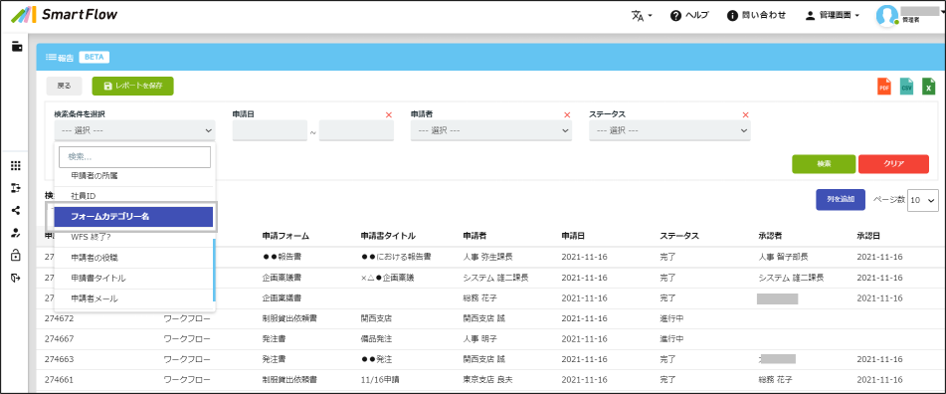Click the ステータス column header in table
This screenshot has height=394, width=946.
coord(679,236)
